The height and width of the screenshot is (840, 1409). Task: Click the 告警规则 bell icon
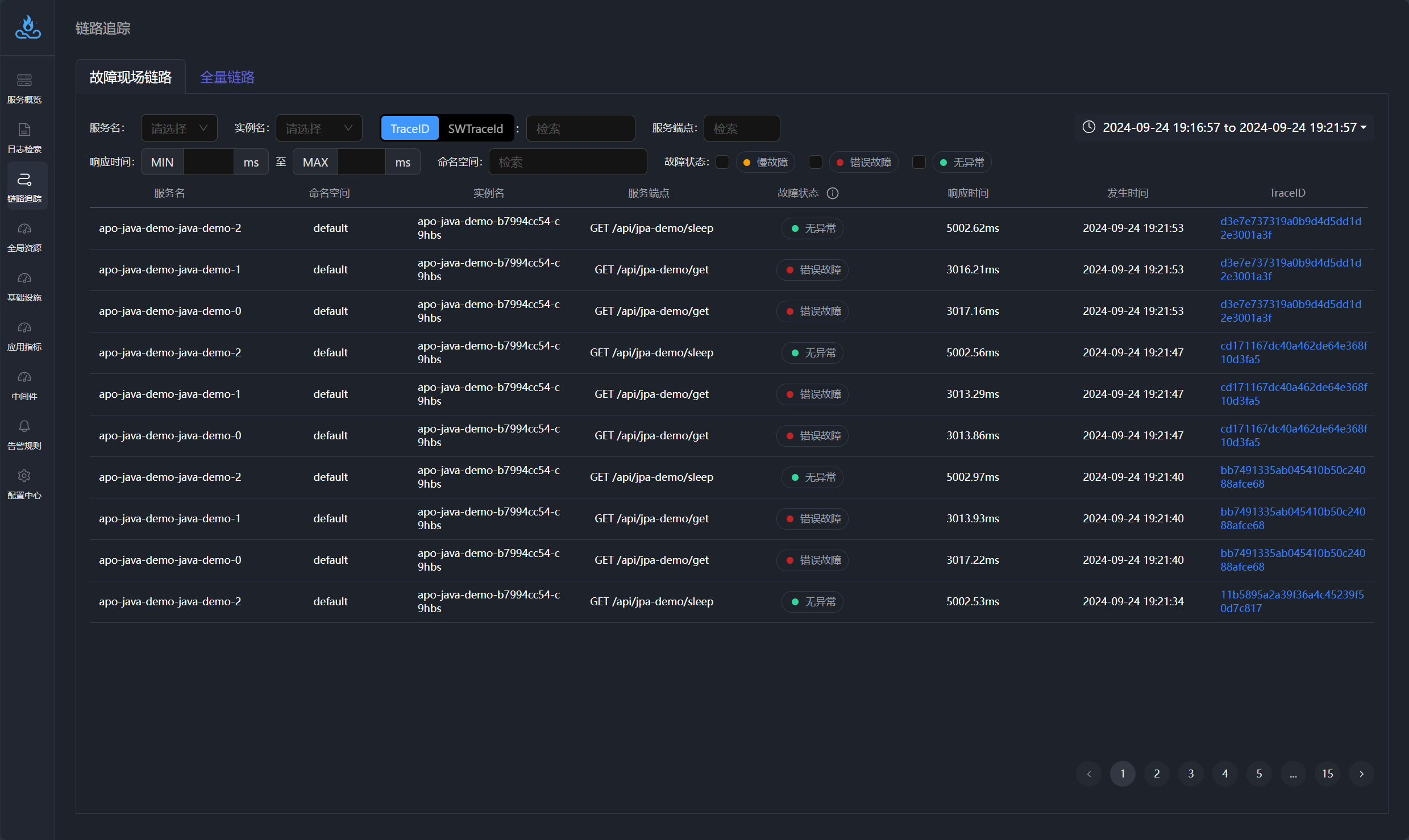(x=24, y=426)
